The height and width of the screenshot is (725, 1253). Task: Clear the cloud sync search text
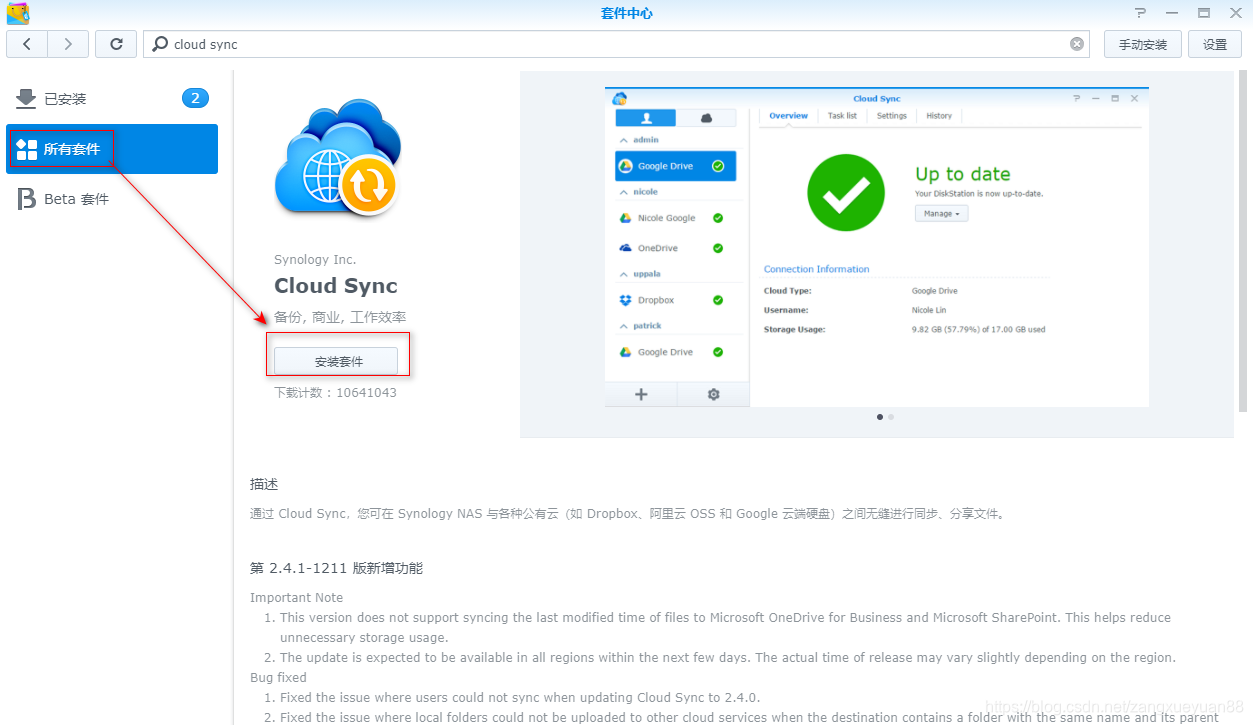coord(1077,44)
